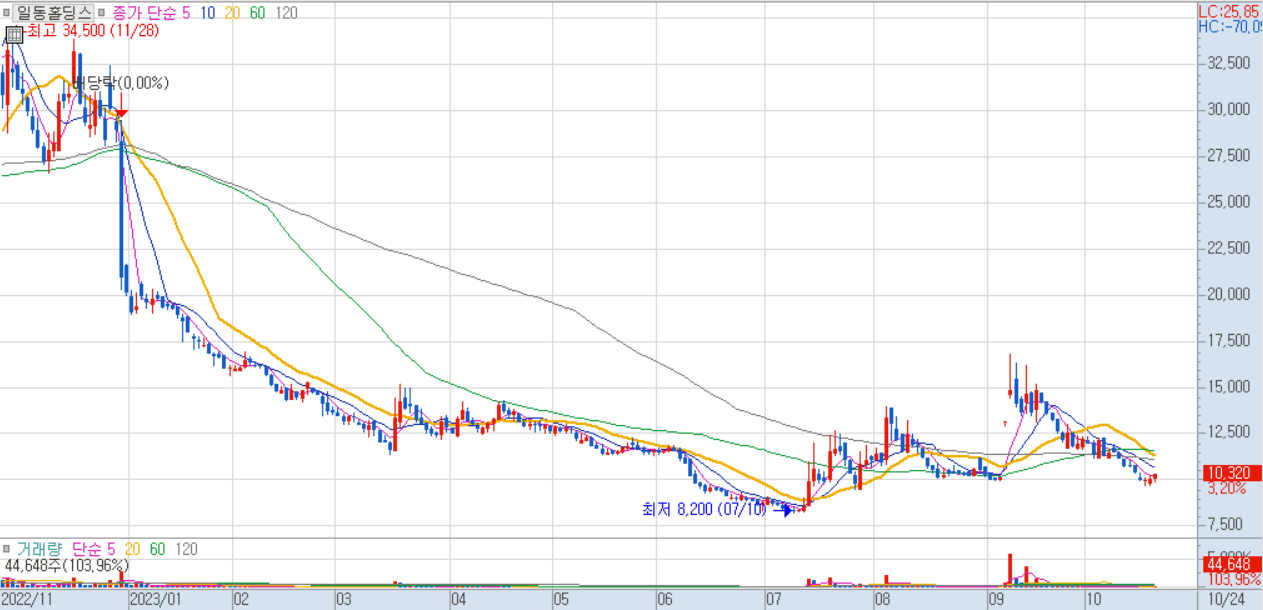The height and width of the screenshot is (610, 1263).
Task: Toggle the volume 120-day average label
Action: click(x=185, y=549)
